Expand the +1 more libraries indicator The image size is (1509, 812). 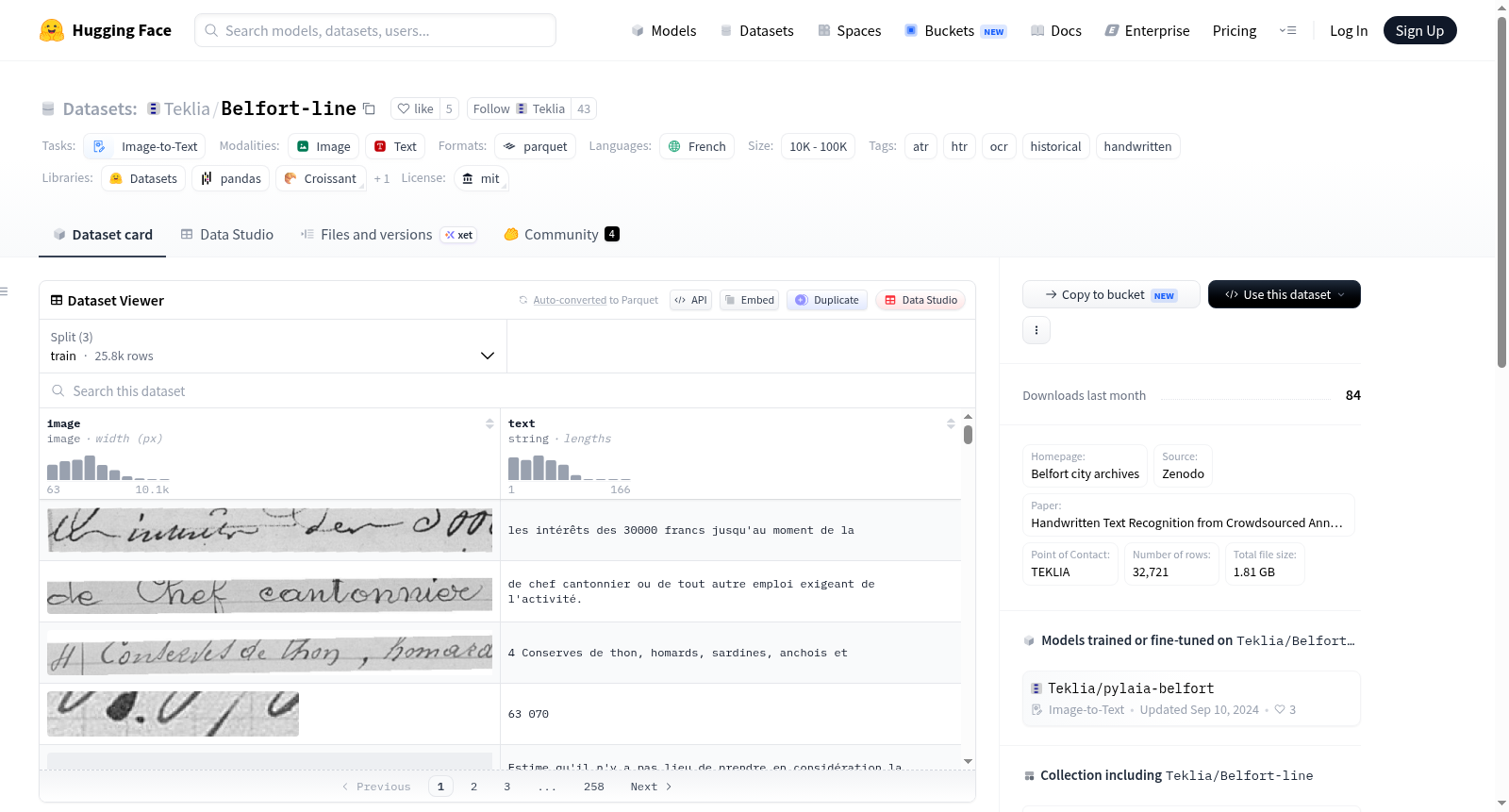(381, 178)
